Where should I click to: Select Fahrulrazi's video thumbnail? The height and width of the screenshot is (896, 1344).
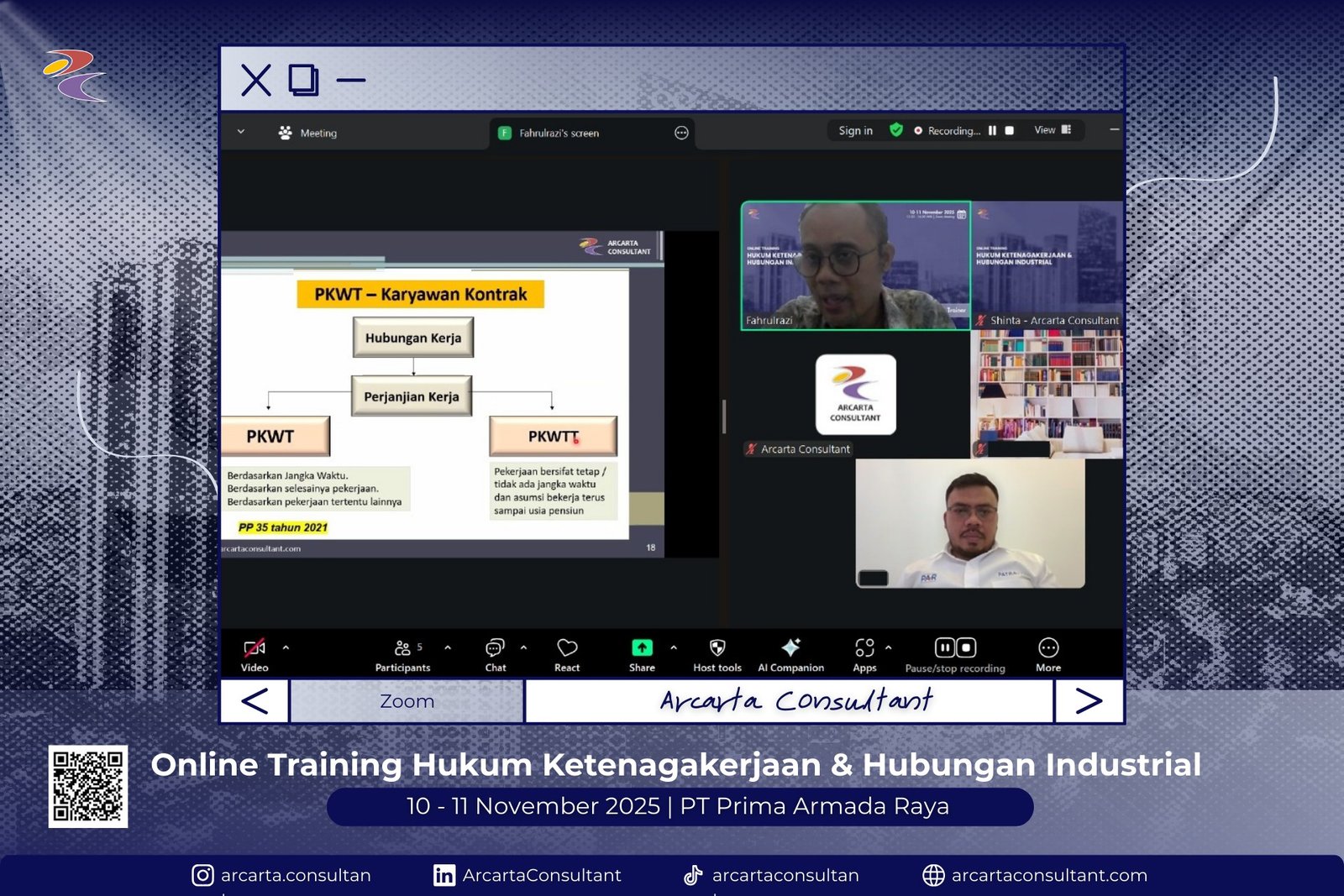click(855, 265)
